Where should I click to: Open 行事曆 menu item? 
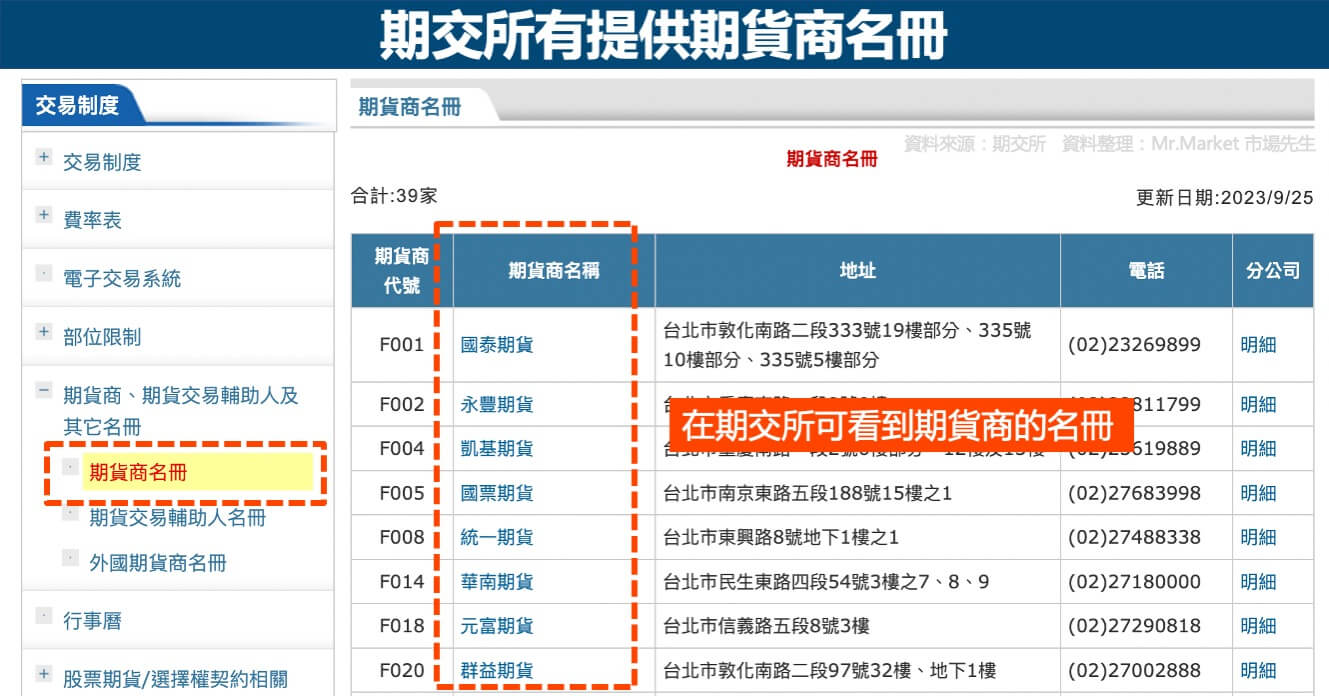[x=92, y=621]
